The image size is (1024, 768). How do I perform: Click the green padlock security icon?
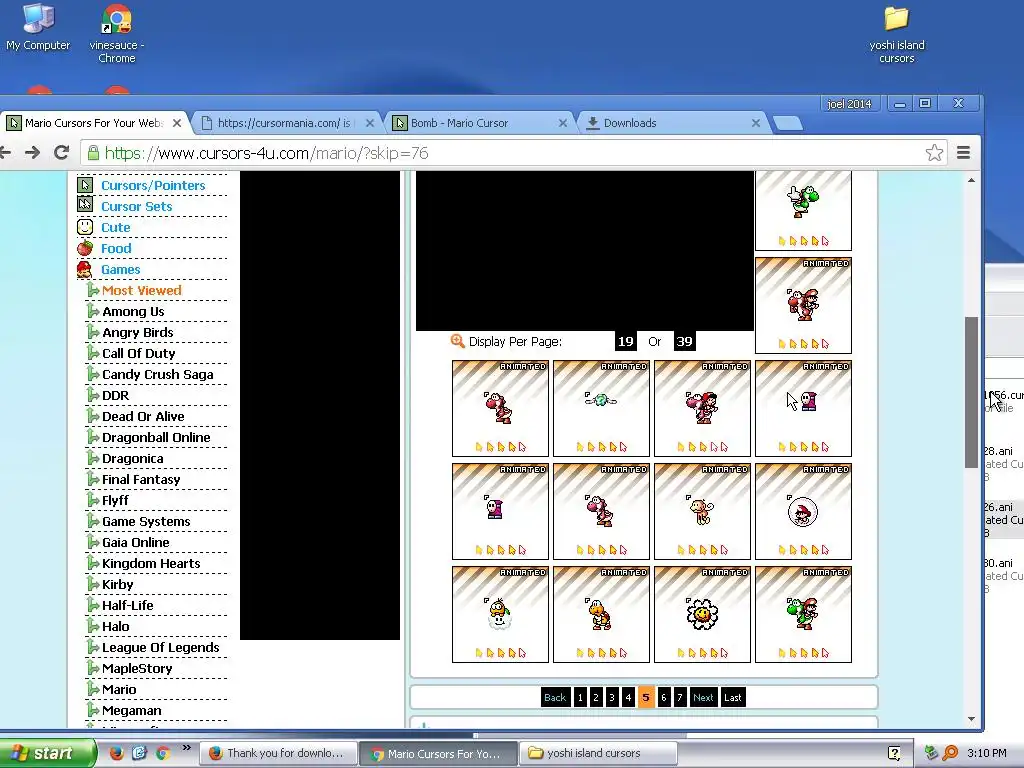93,153
